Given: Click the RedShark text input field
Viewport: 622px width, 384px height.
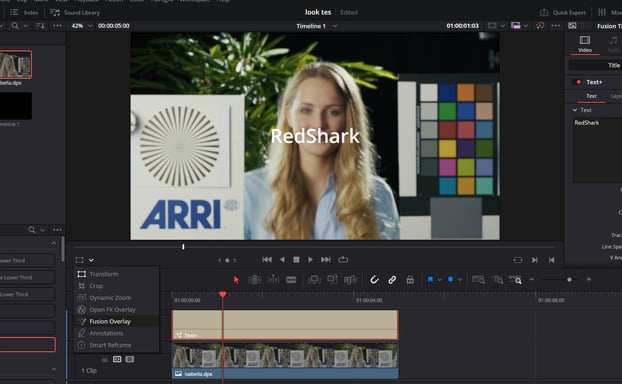Looking at the screenshot, I should (597, 151).
